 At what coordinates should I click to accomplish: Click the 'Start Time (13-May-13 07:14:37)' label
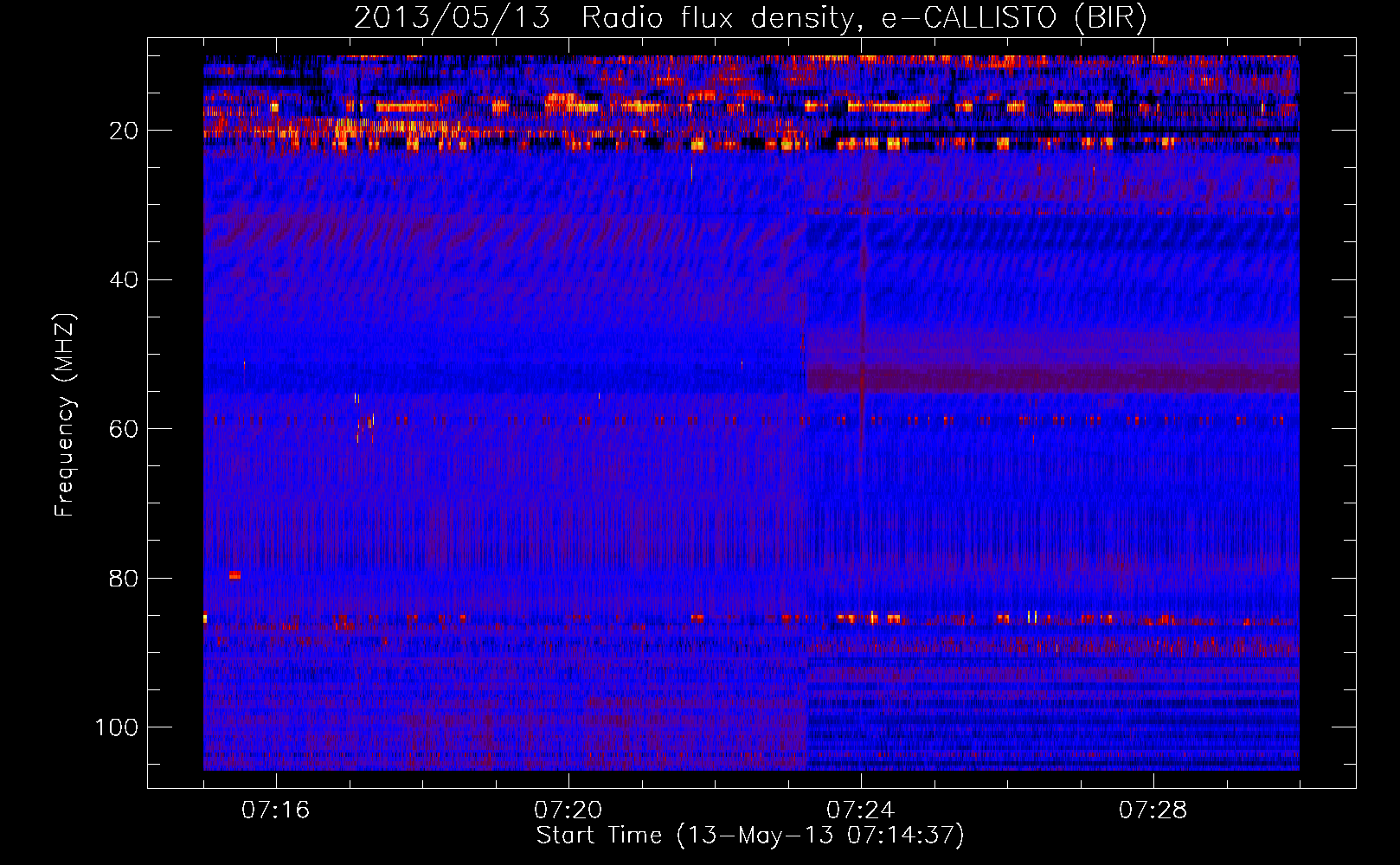(750, 836)
